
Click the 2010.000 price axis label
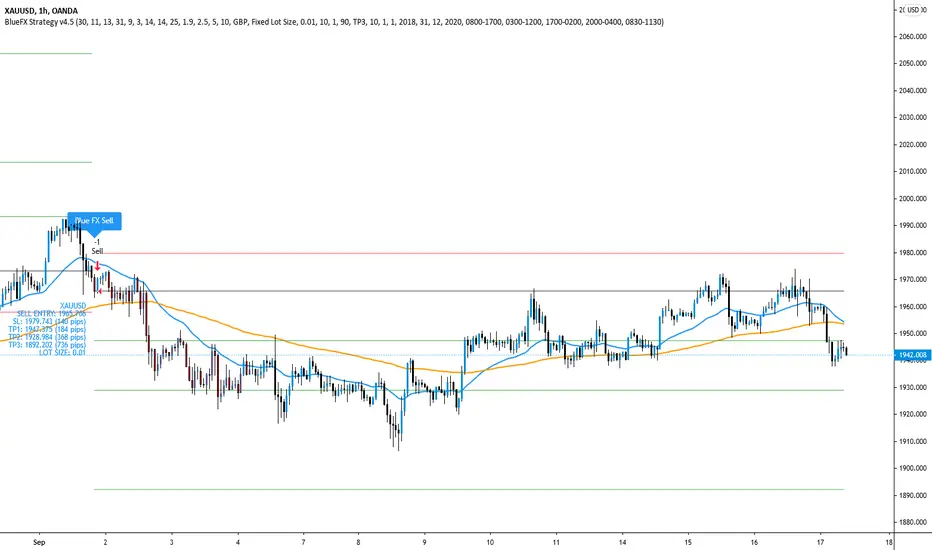pyautogui.click(x=913, y=172)
